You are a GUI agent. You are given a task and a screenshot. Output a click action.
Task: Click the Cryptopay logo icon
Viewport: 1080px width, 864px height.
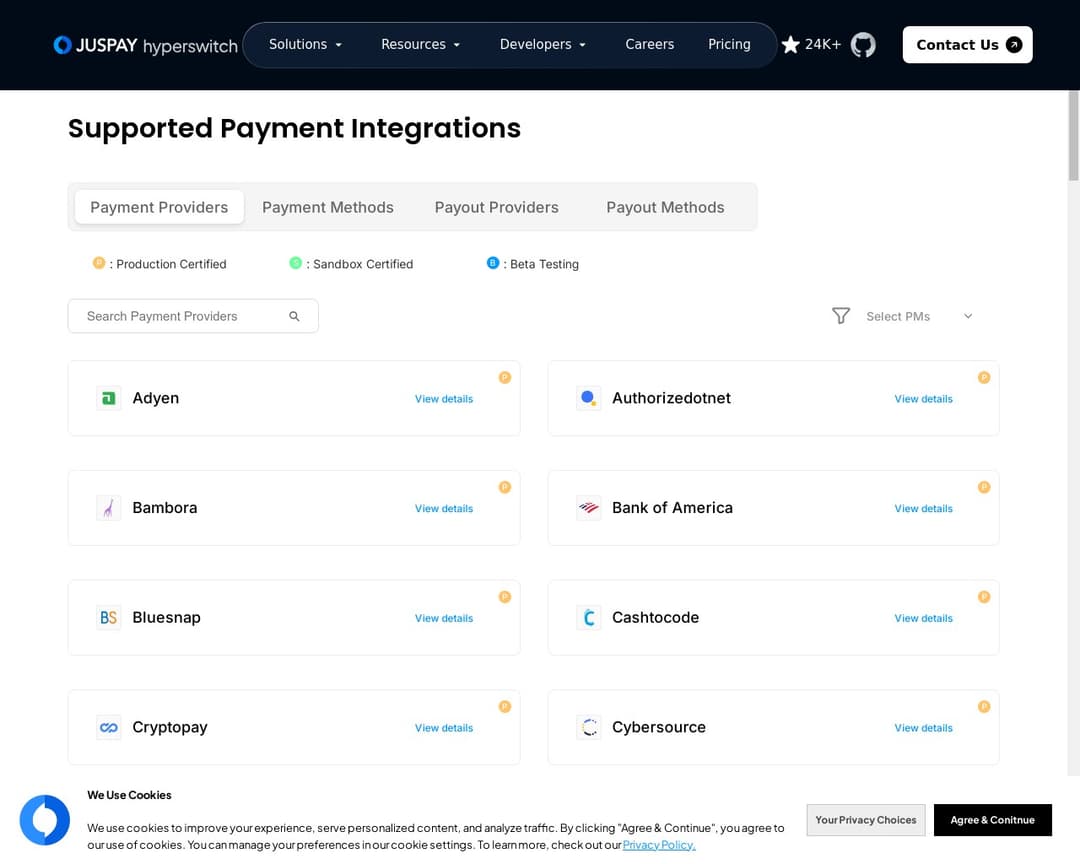click(109, 727)
